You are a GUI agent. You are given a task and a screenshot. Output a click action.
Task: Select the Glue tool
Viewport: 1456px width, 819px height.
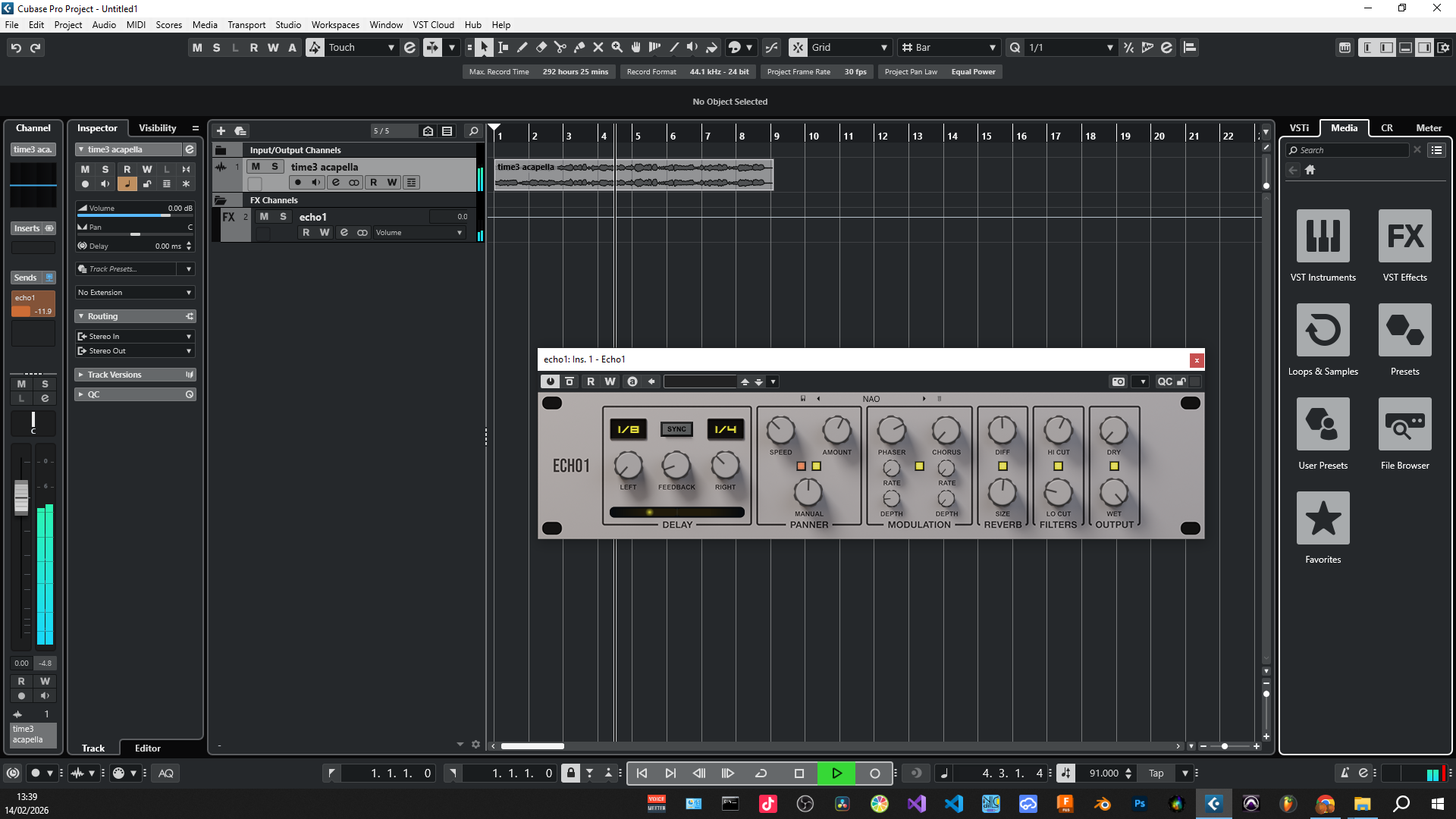[579, 47]
